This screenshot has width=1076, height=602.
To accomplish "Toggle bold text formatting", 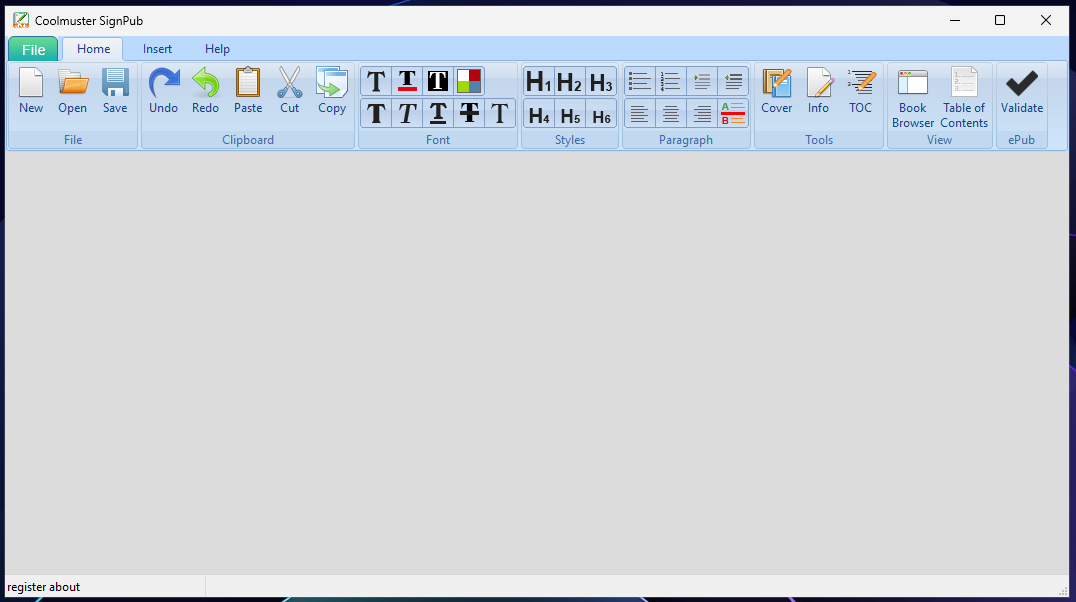I will click(376, 113).
